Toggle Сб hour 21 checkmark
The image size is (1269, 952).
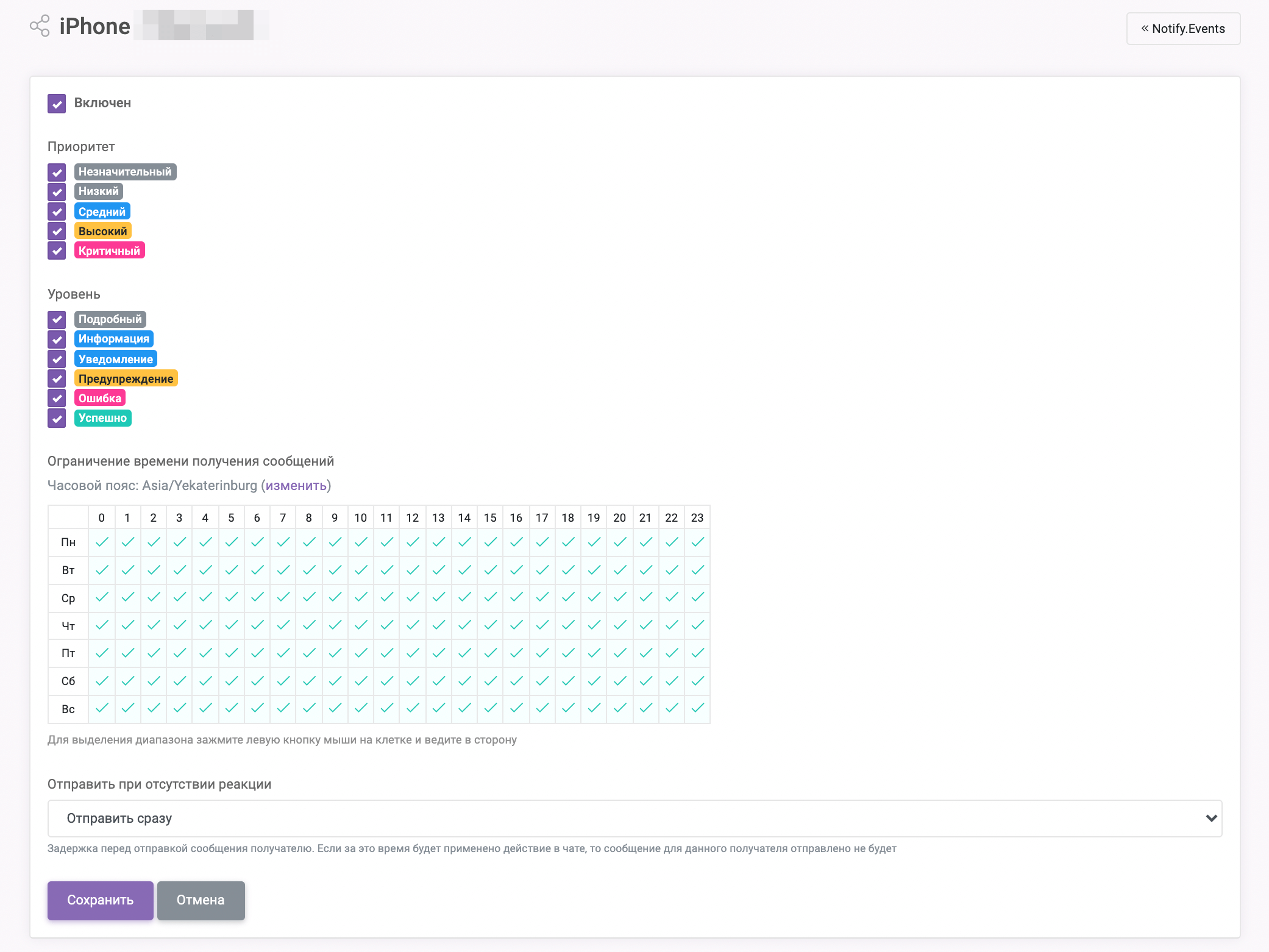pos(645,681)
